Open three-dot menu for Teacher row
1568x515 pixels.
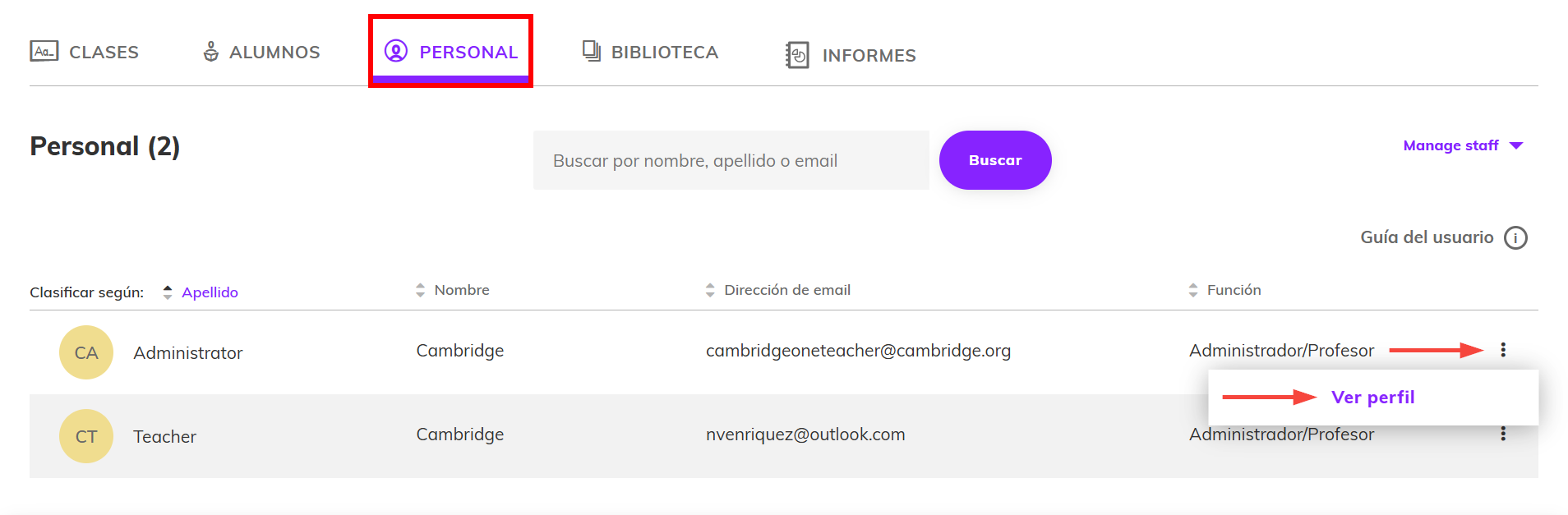(x=1503, y=434)
